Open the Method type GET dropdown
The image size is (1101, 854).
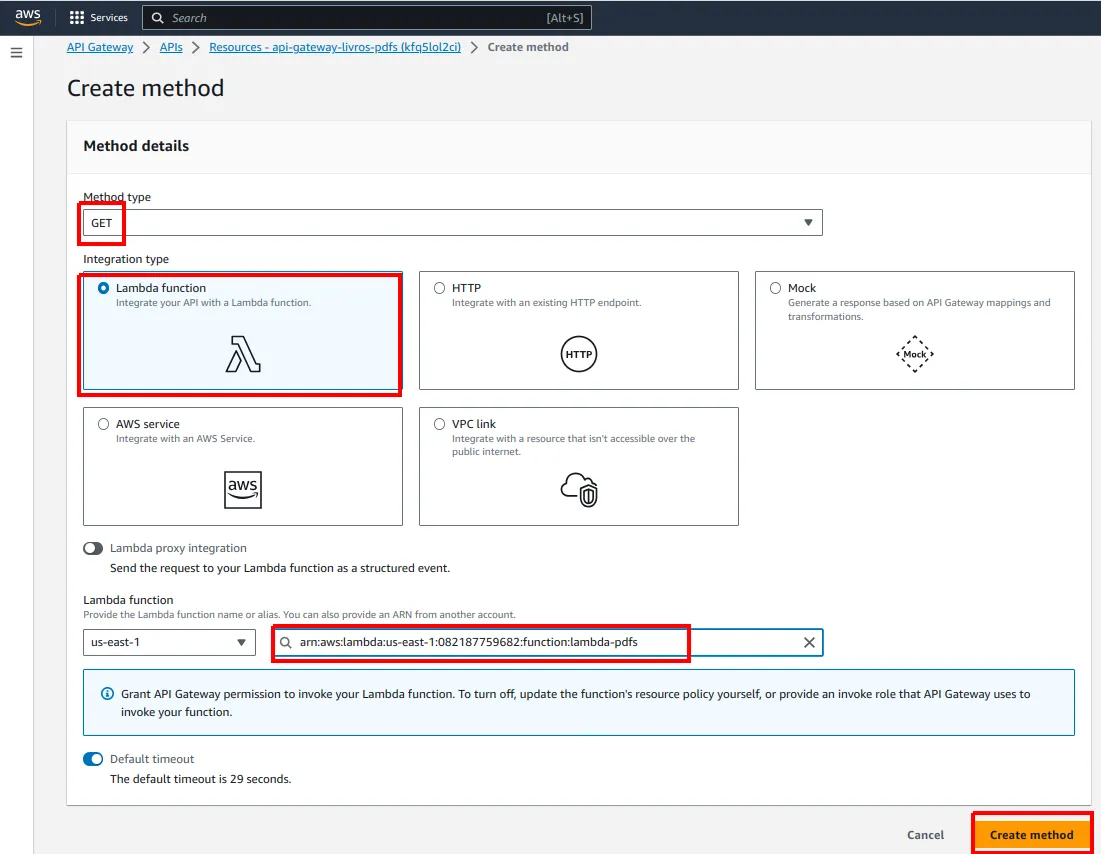click(453, 223)
